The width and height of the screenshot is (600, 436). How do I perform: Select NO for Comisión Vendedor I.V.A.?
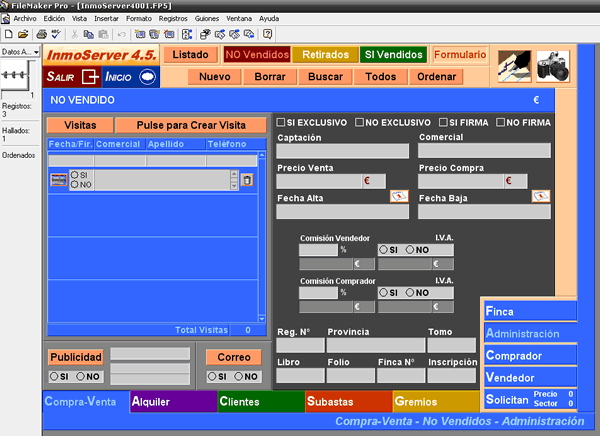coord(410,250)
